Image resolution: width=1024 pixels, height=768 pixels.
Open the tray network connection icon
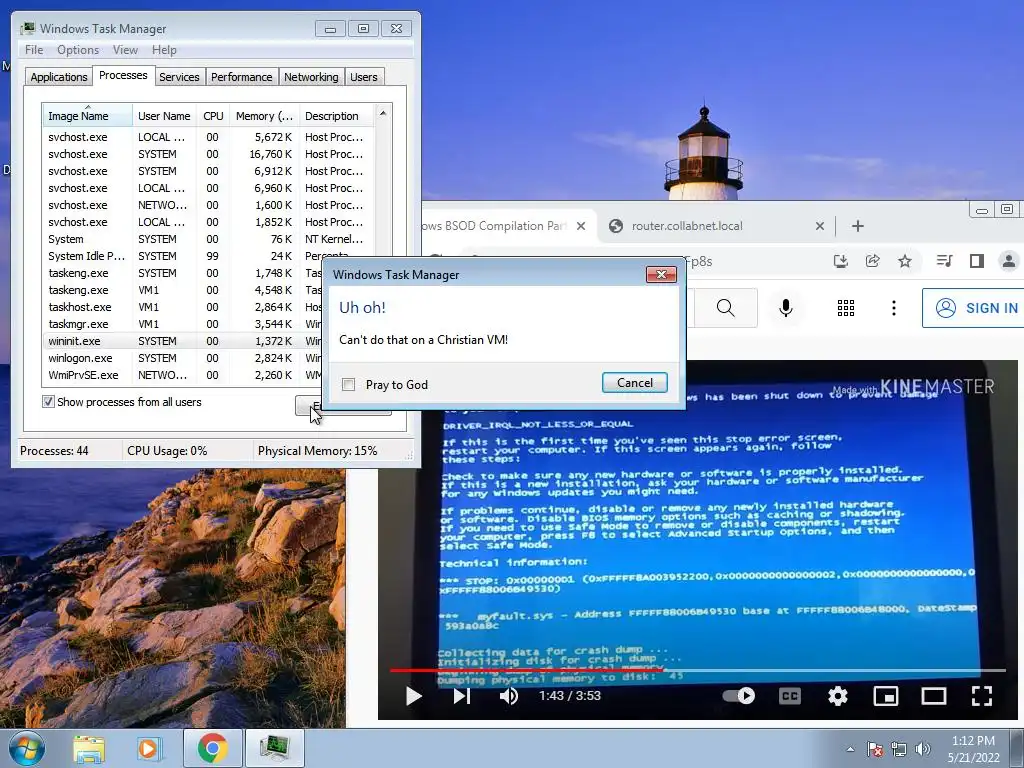tap(899, 749)
